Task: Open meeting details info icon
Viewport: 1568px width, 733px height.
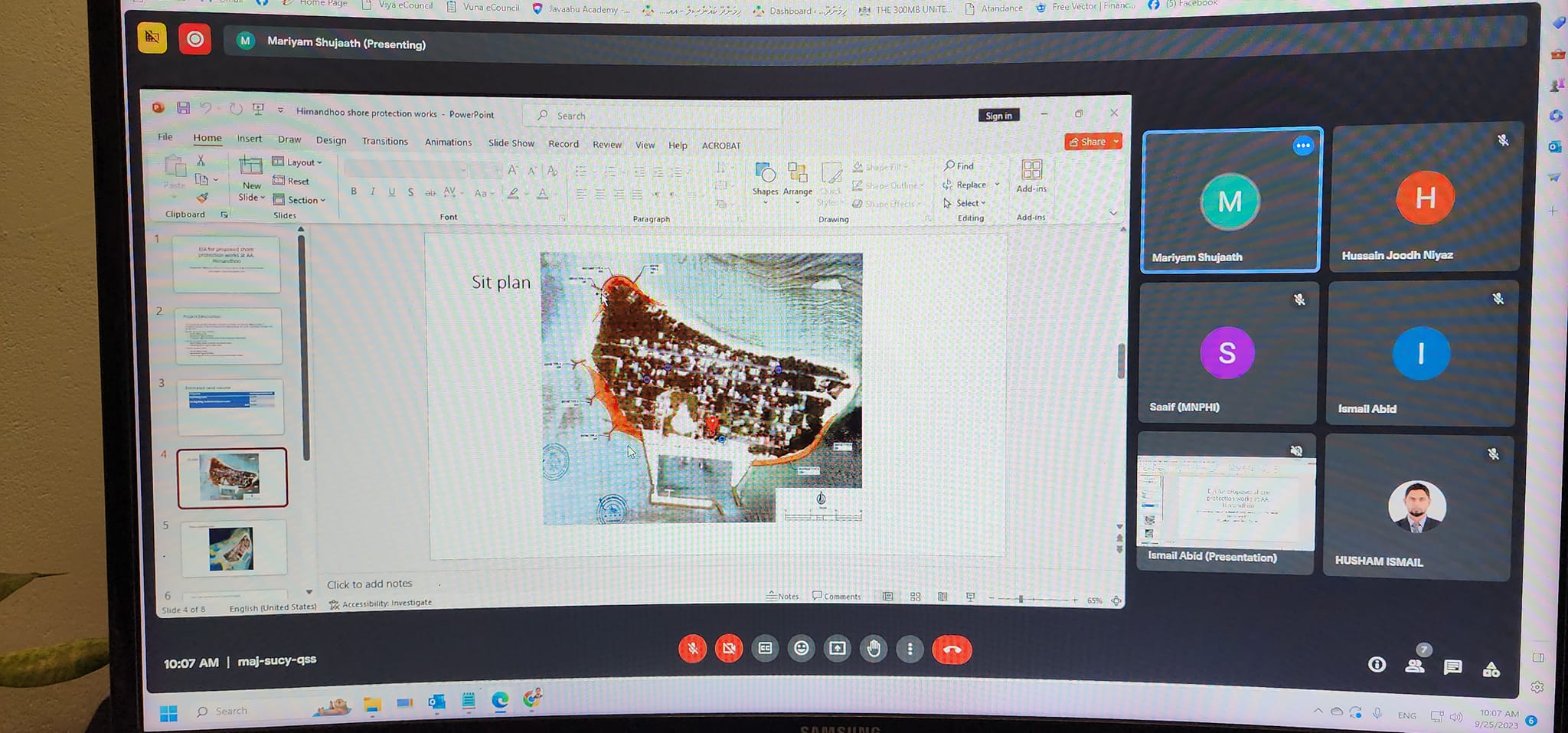Action: 1377,664
